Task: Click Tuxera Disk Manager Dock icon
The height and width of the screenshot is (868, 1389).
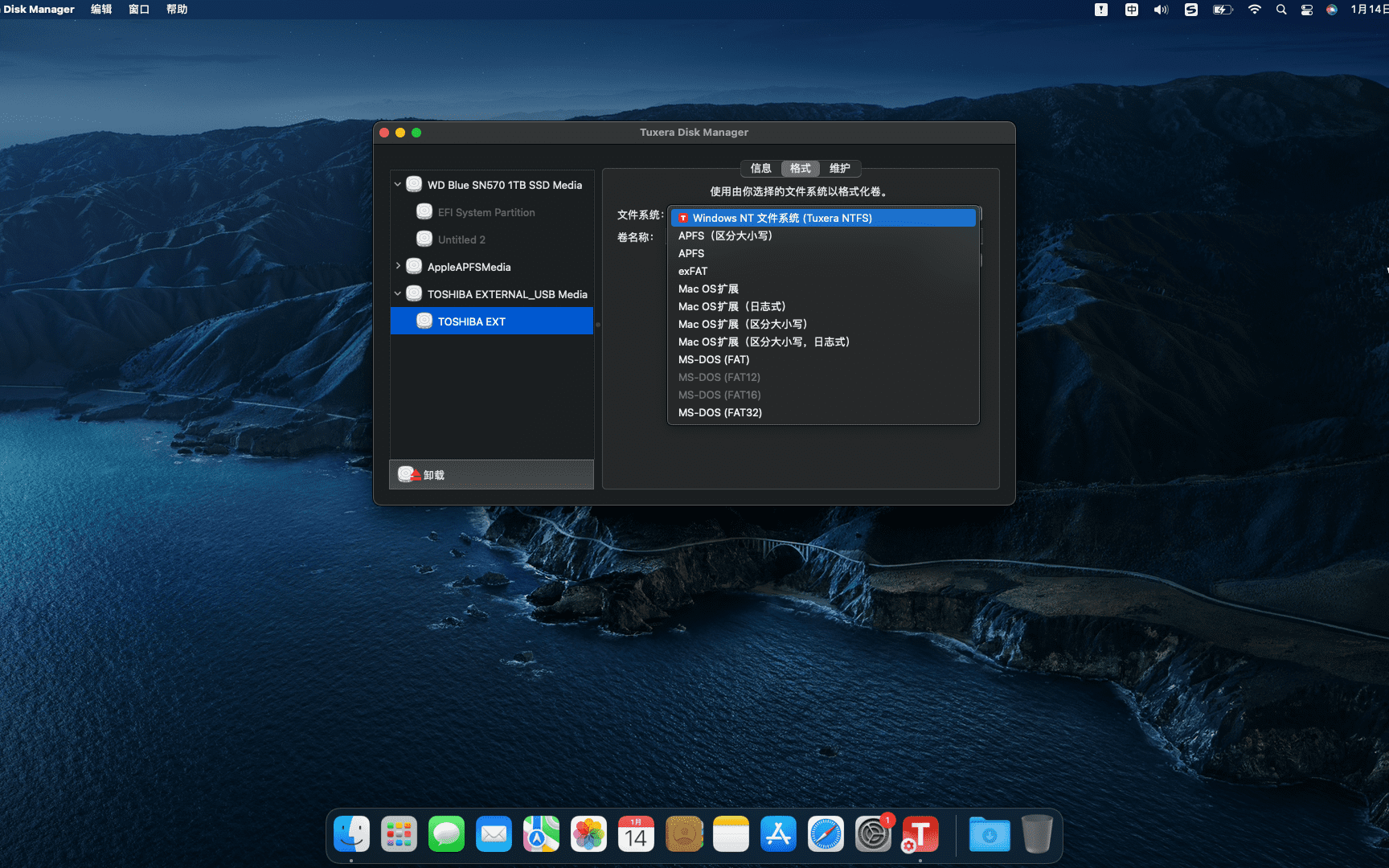Action: (920, 834)
